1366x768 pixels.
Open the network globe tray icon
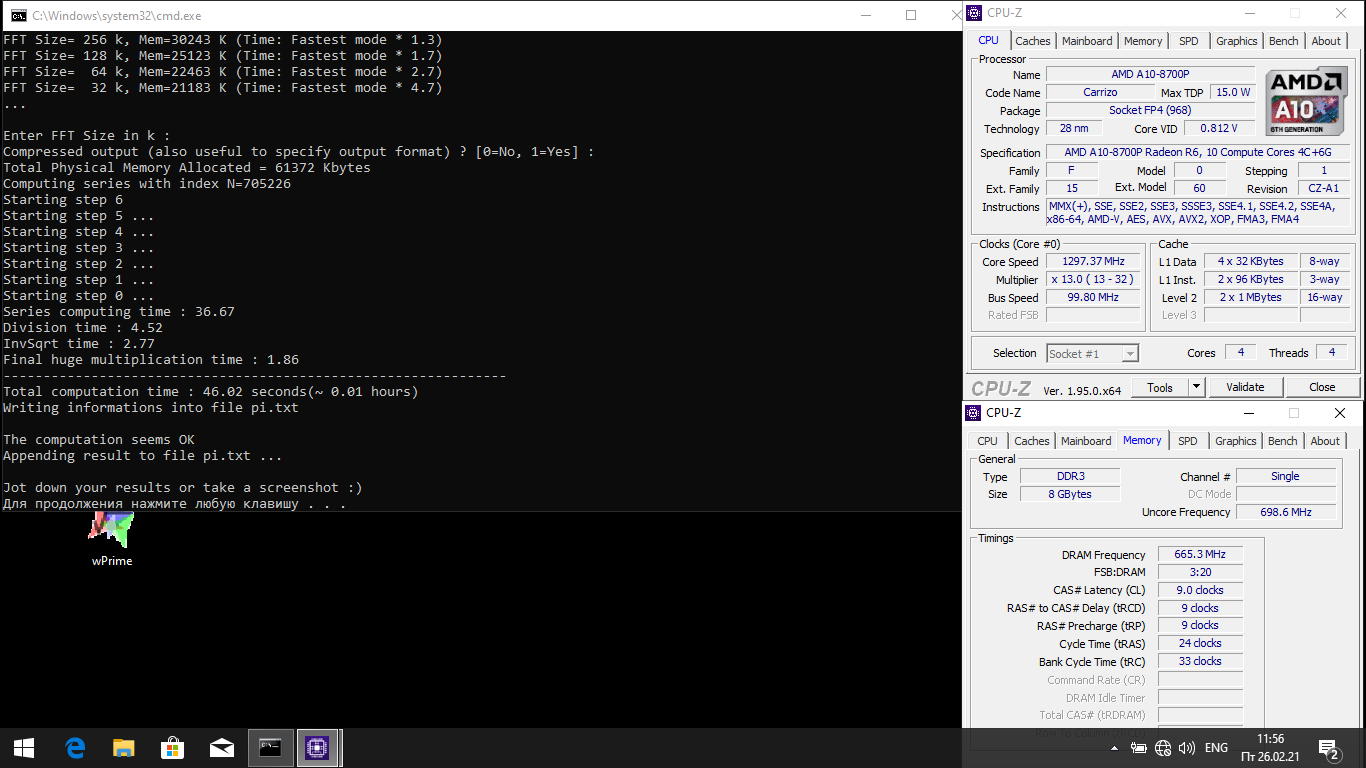pyautogui.click(x=1162, y=748)
